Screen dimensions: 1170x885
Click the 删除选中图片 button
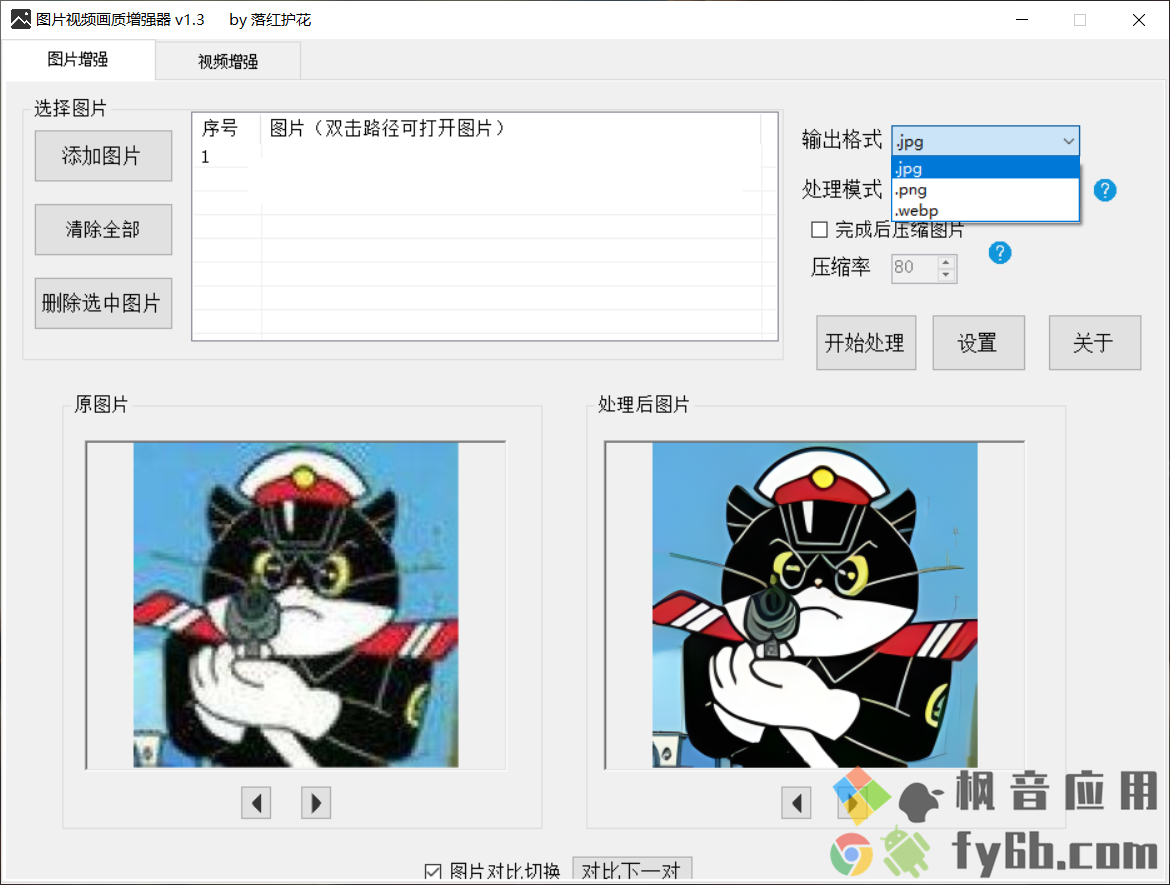103,303
